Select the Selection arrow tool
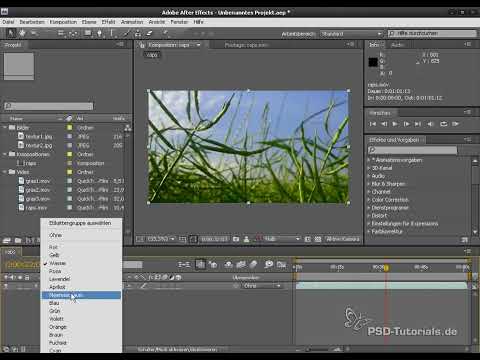This screenshot has width=480, height=360. [x=11, y=33]
